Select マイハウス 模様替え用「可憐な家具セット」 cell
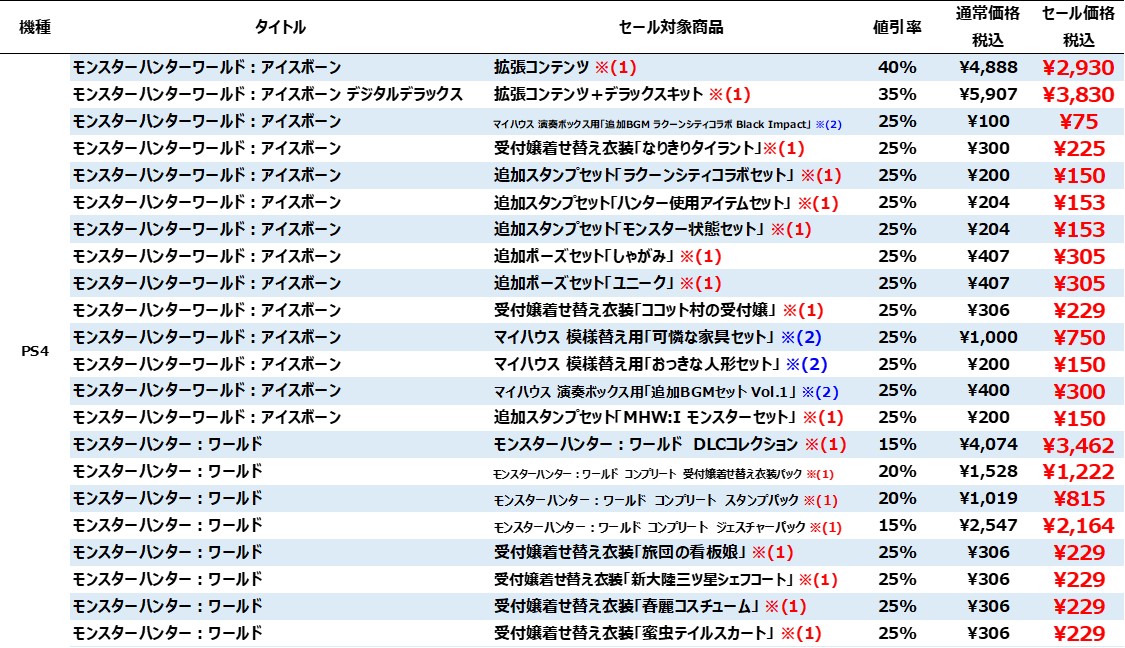The image size is (1125, 648). pyautogui.click(x=657, y=337)
